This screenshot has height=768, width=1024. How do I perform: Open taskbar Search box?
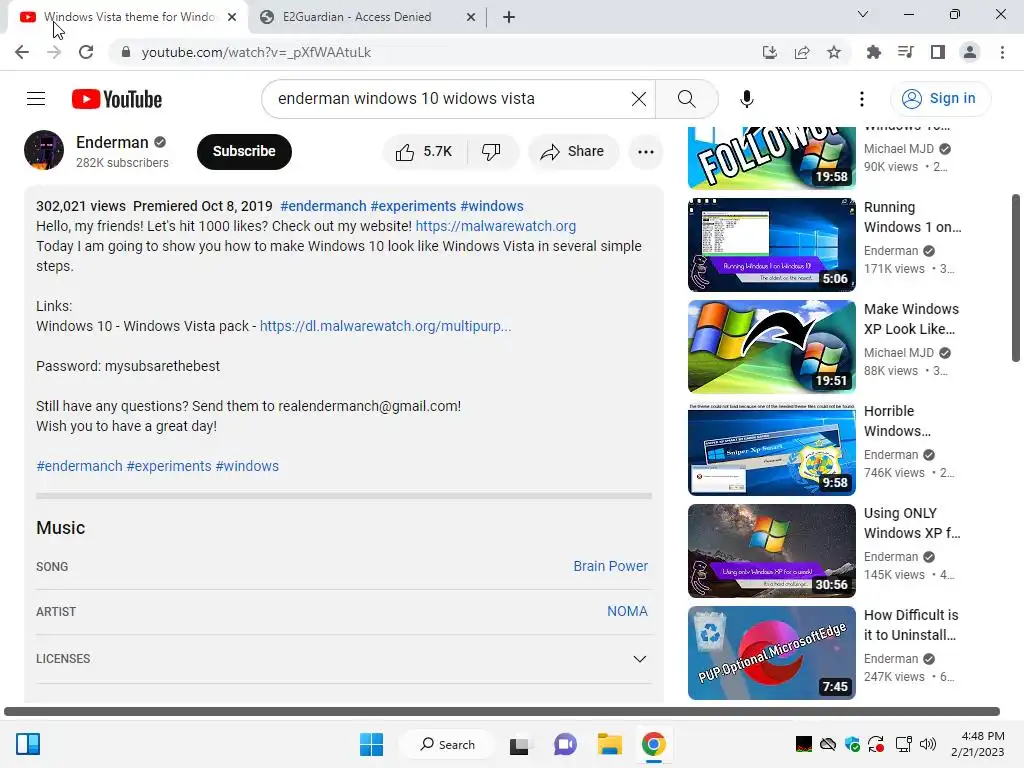click(x=448, y=744)
